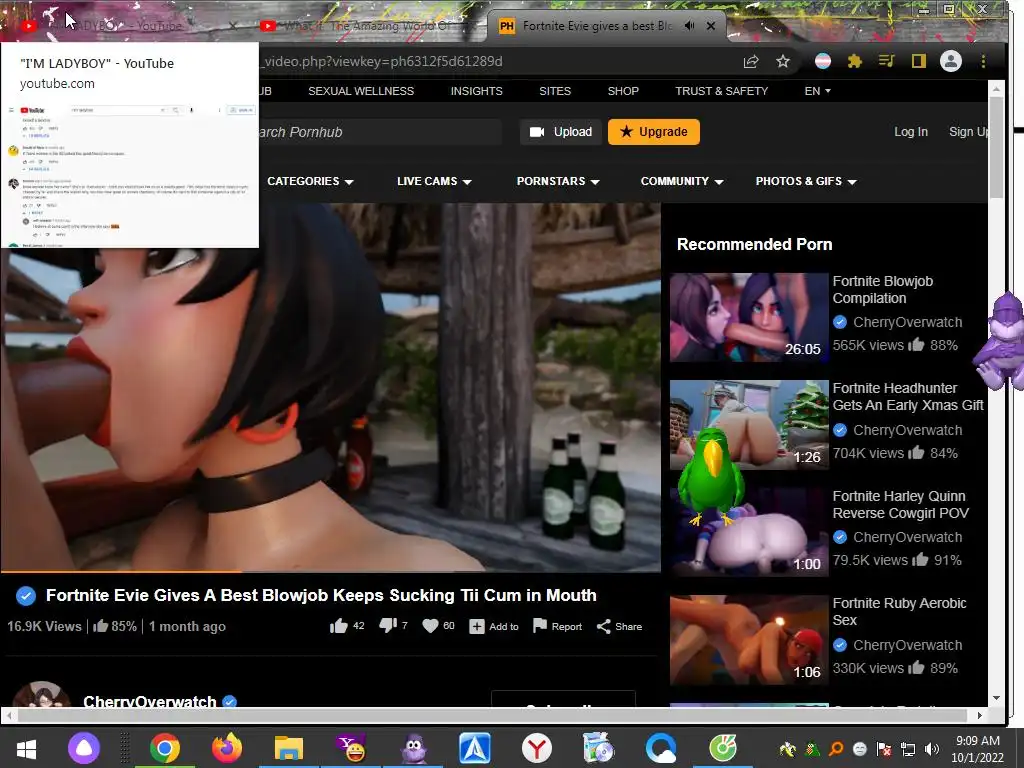Open the recommended thumbnail with 1:06 duration
Screen dimensions: 1024x768
749,640
